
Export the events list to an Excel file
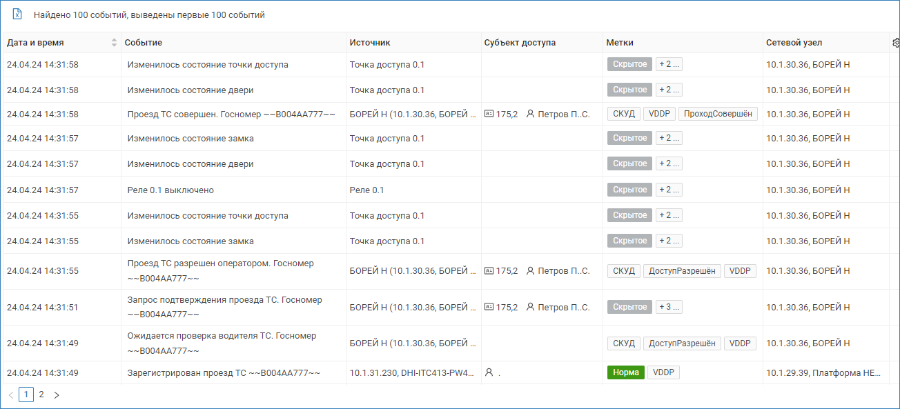click(x=18, y=14)
